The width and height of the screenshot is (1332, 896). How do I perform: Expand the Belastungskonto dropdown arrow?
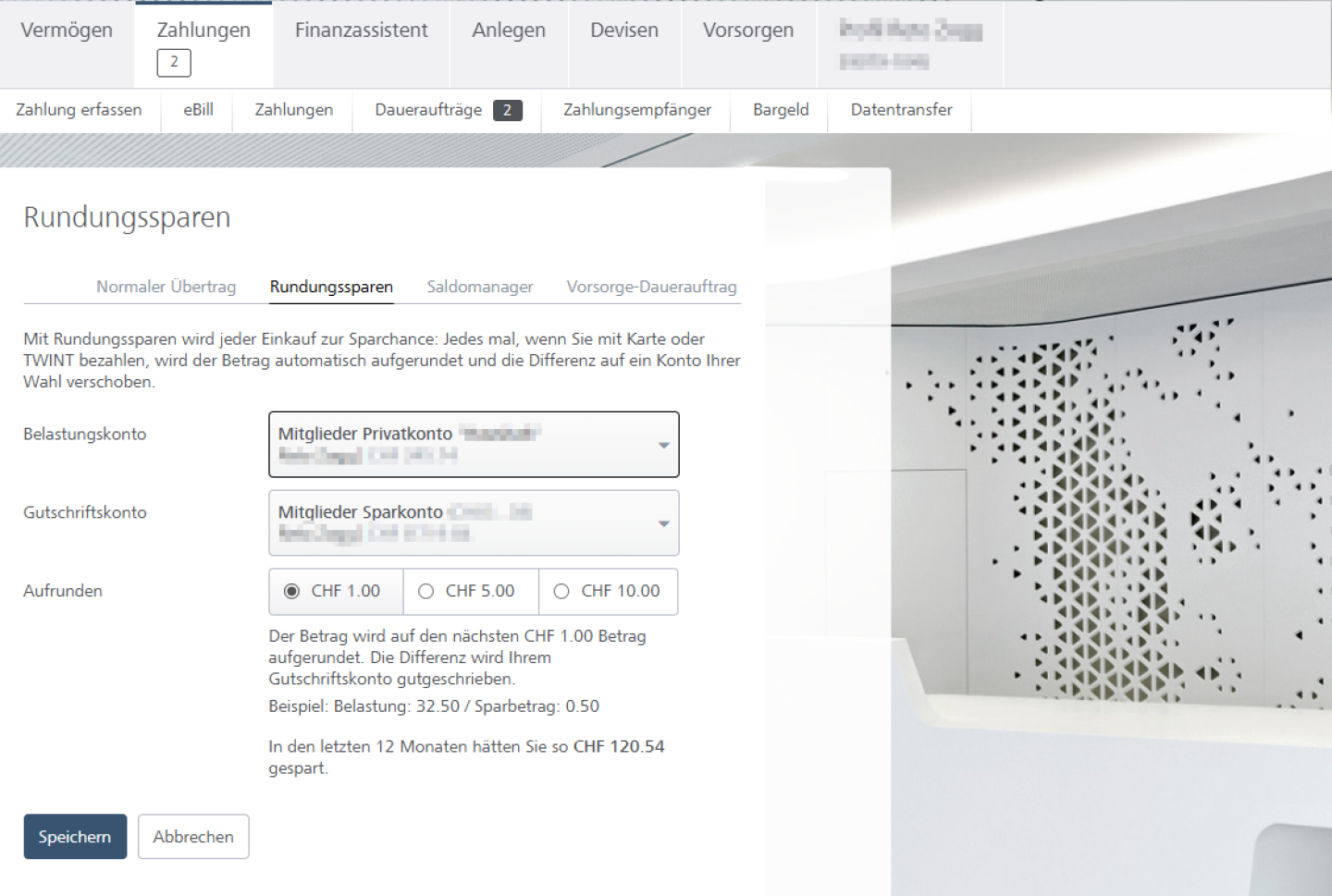(663, 445)
